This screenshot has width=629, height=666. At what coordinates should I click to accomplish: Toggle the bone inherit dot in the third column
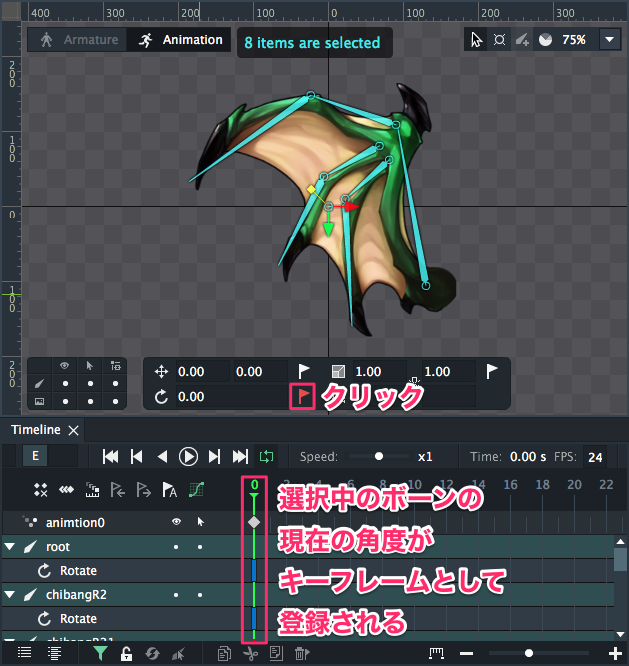[115, 384]
